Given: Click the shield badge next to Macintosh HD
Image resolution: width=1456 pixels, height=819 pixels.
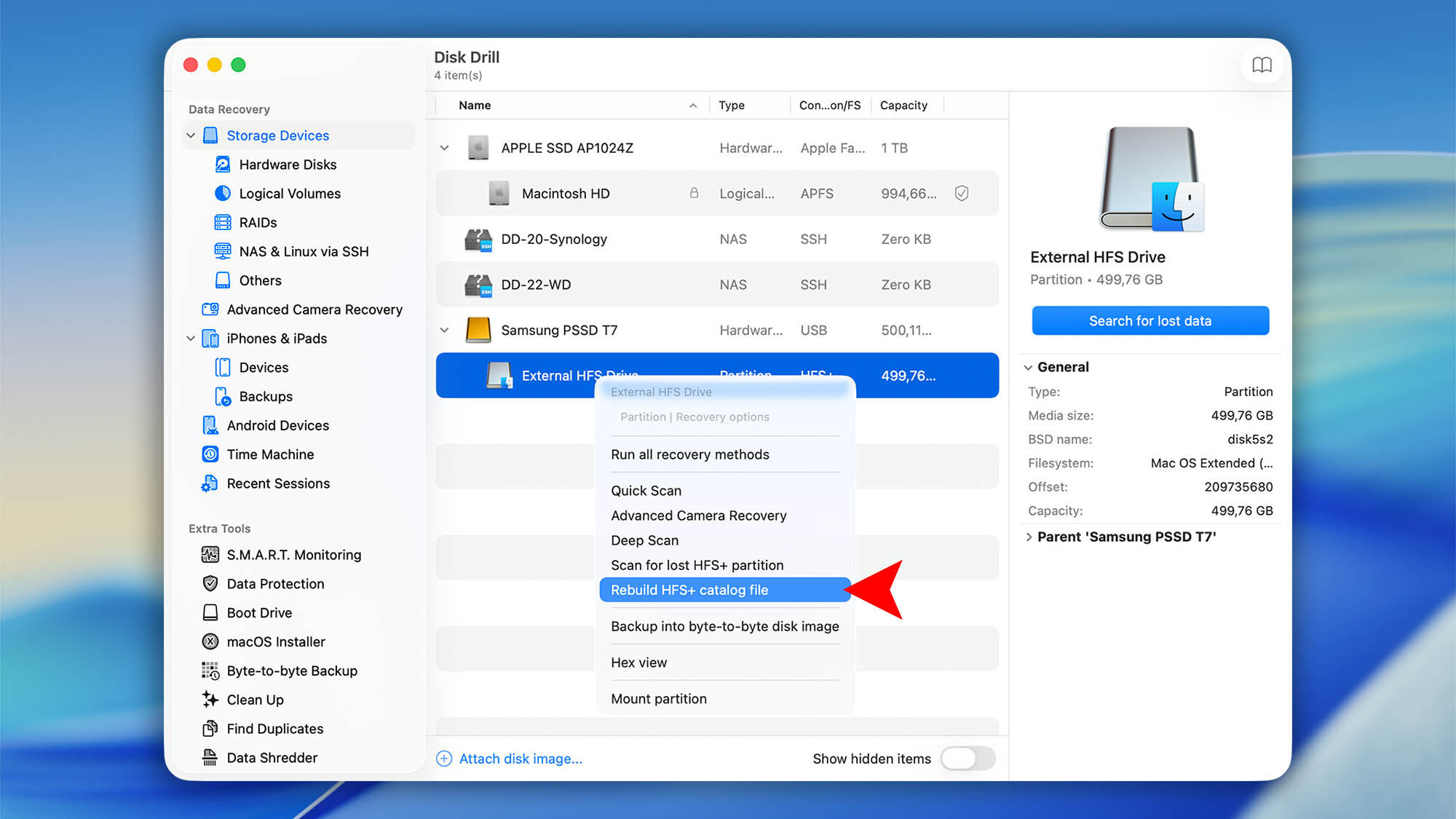Looking at the screenshot, I should pos(962,193).
